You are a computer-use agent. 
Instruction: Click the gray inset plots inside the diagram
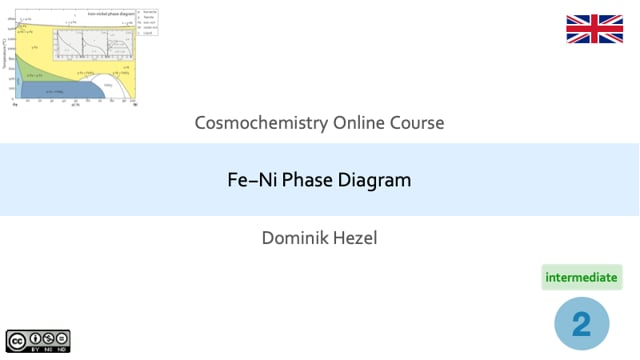[x=93, y=44]
